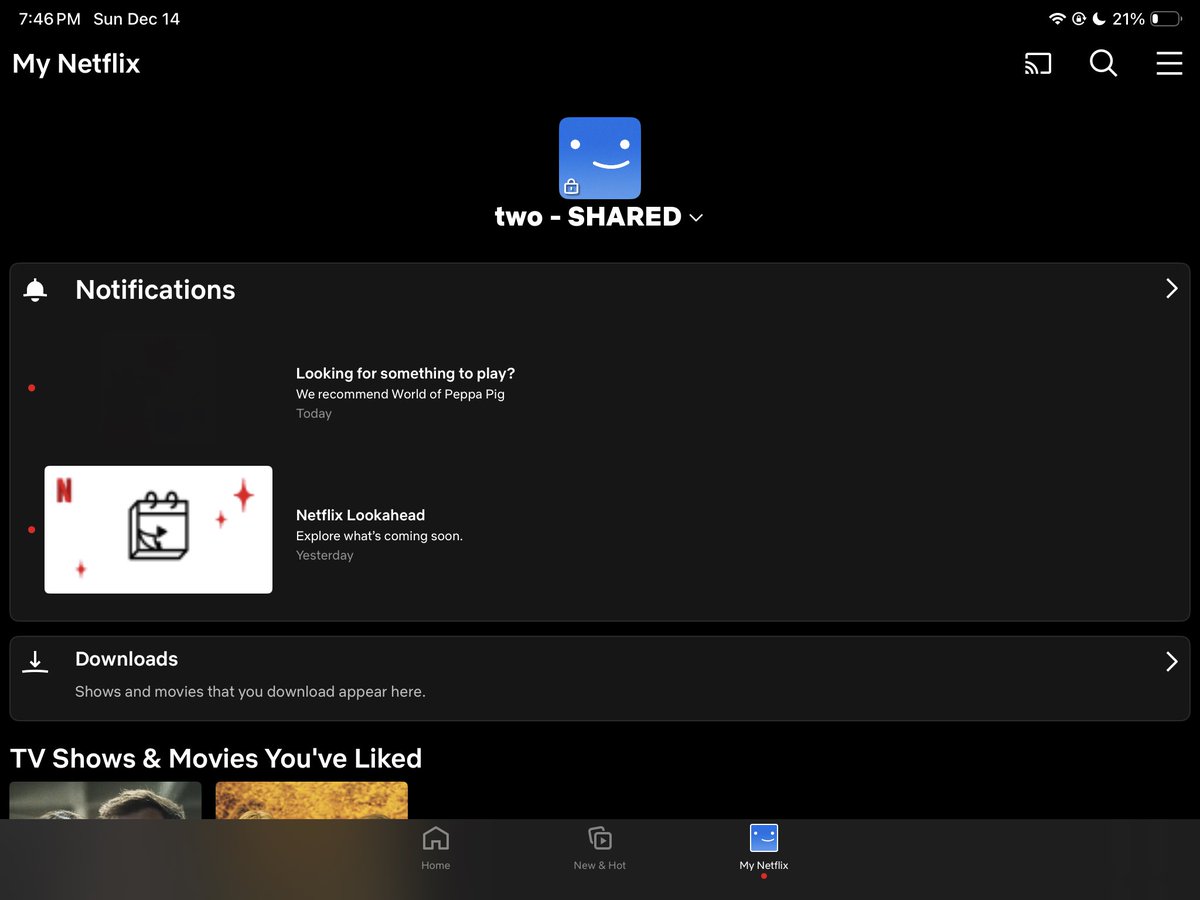Tap the blue smiley profile avatar
The height and width of the screenshot is (900, 1200).
(600, 158)
